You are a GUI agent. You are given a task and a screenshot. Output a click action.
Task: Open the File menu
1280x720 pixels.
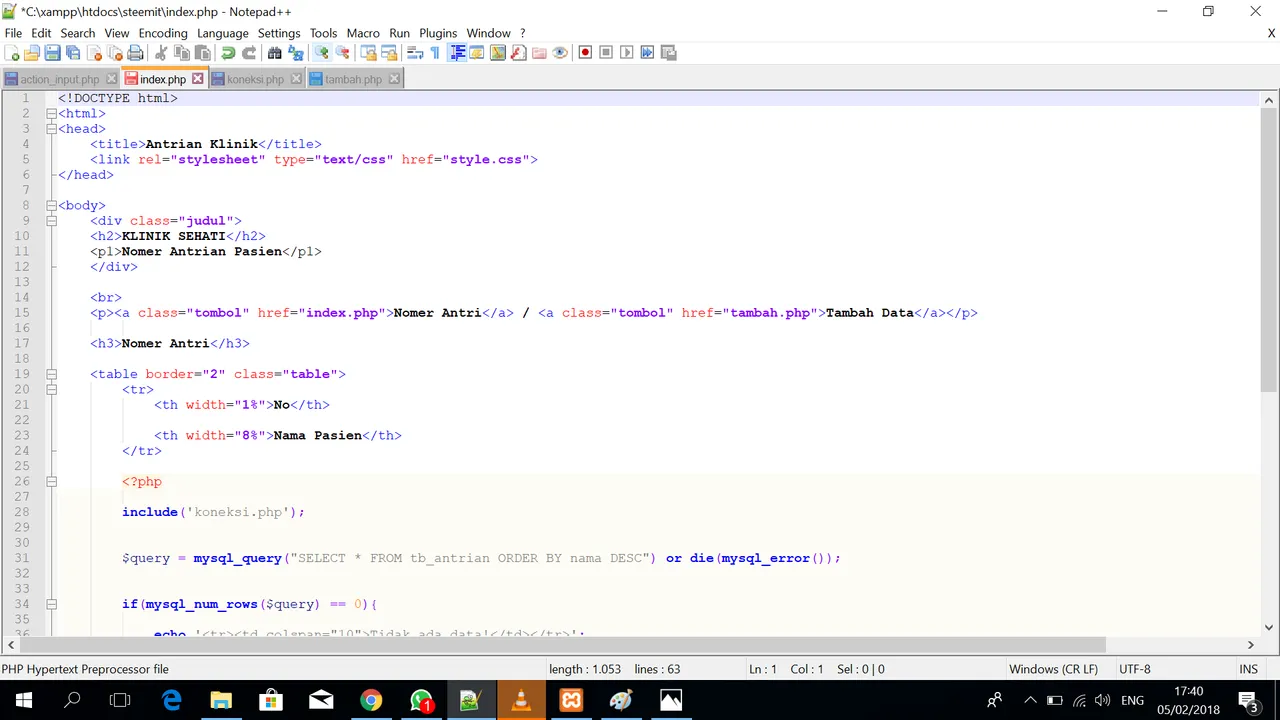(x=13, y=33)
